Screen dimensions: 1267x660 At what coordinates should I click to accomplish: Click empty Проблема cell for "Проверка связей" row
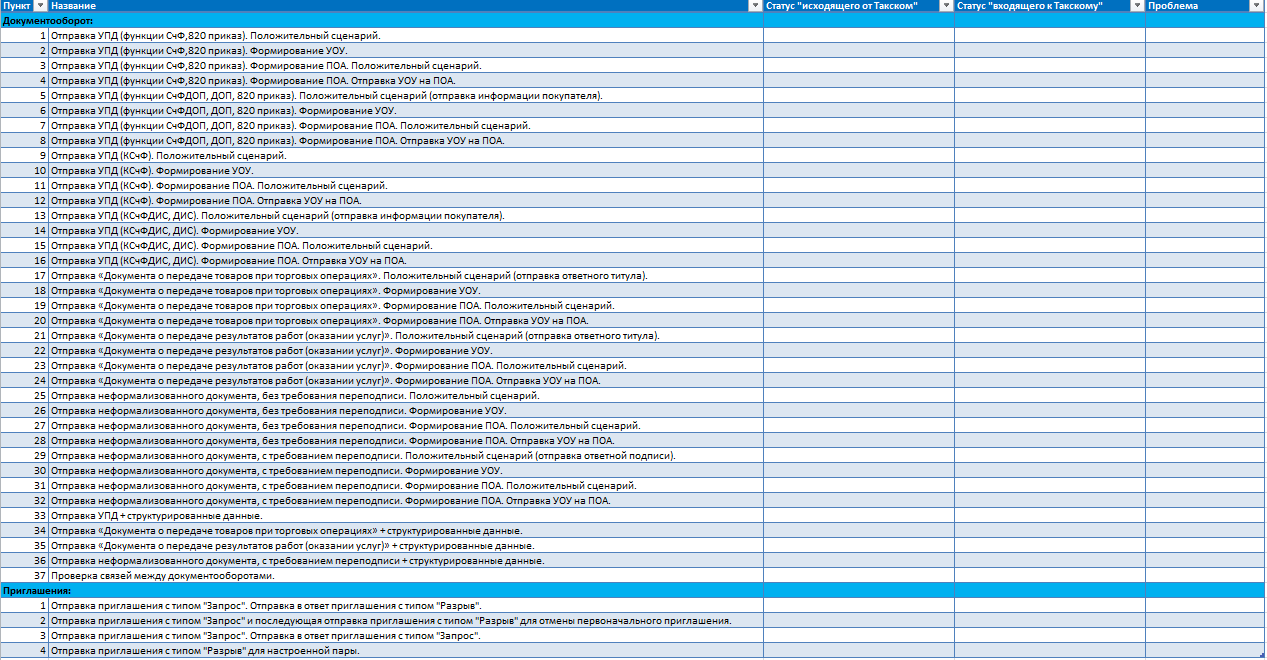coord(1204,575)
